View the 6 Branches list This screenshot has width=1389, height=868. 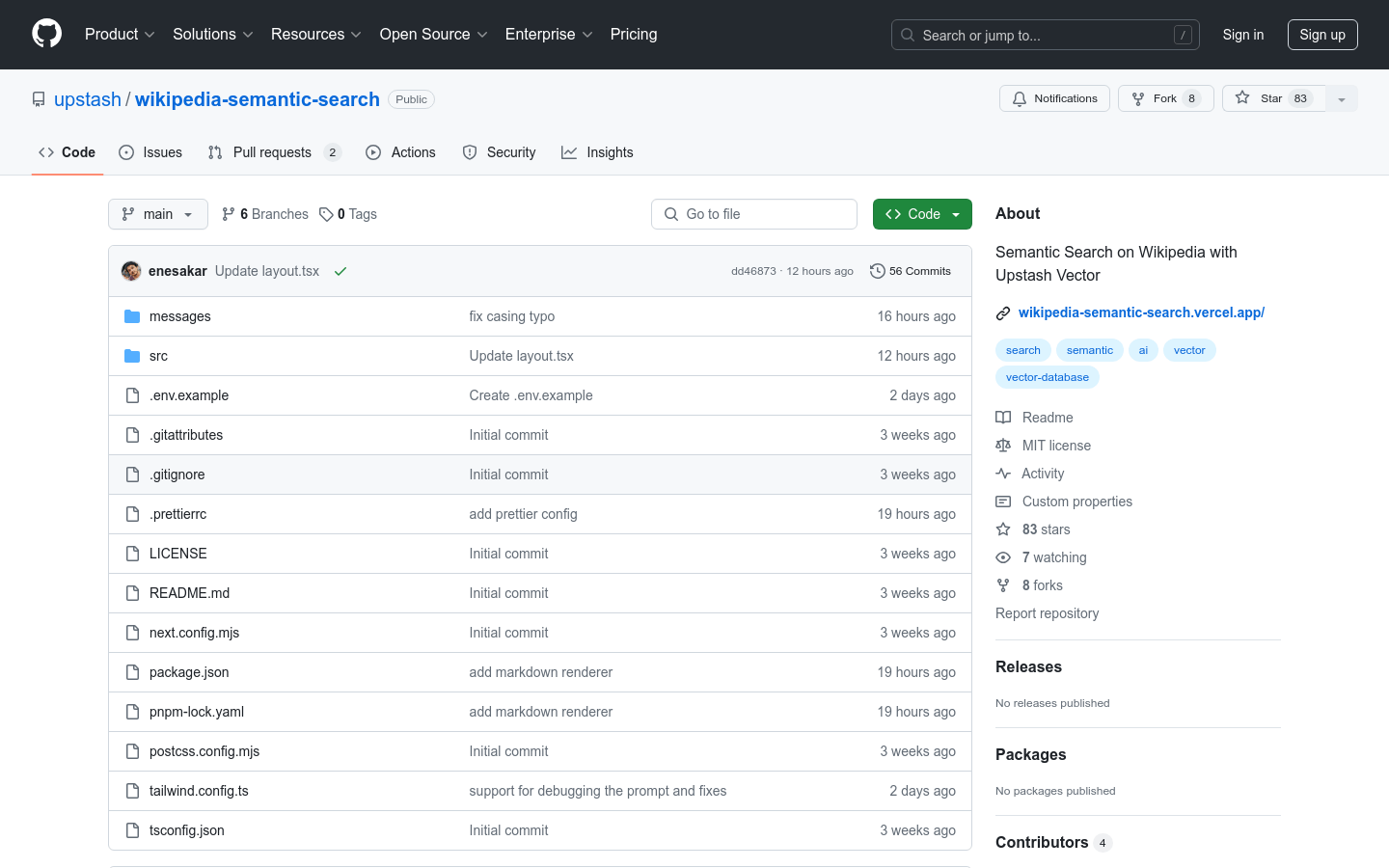[265, 214]
